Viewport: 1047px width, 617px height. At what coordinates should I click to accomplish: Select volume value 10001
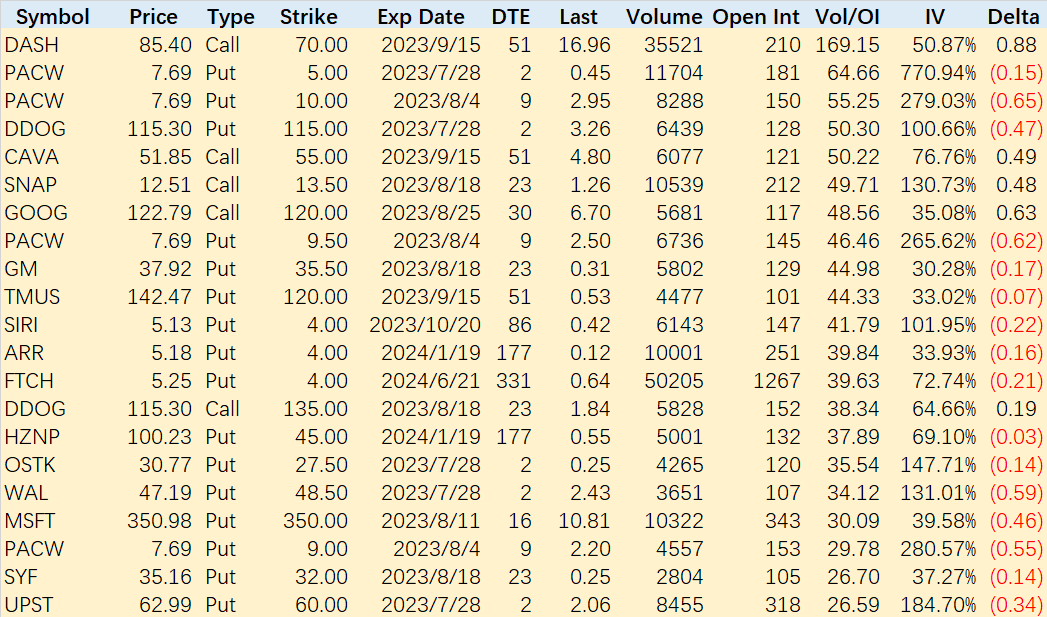click(x=674, y=353)
